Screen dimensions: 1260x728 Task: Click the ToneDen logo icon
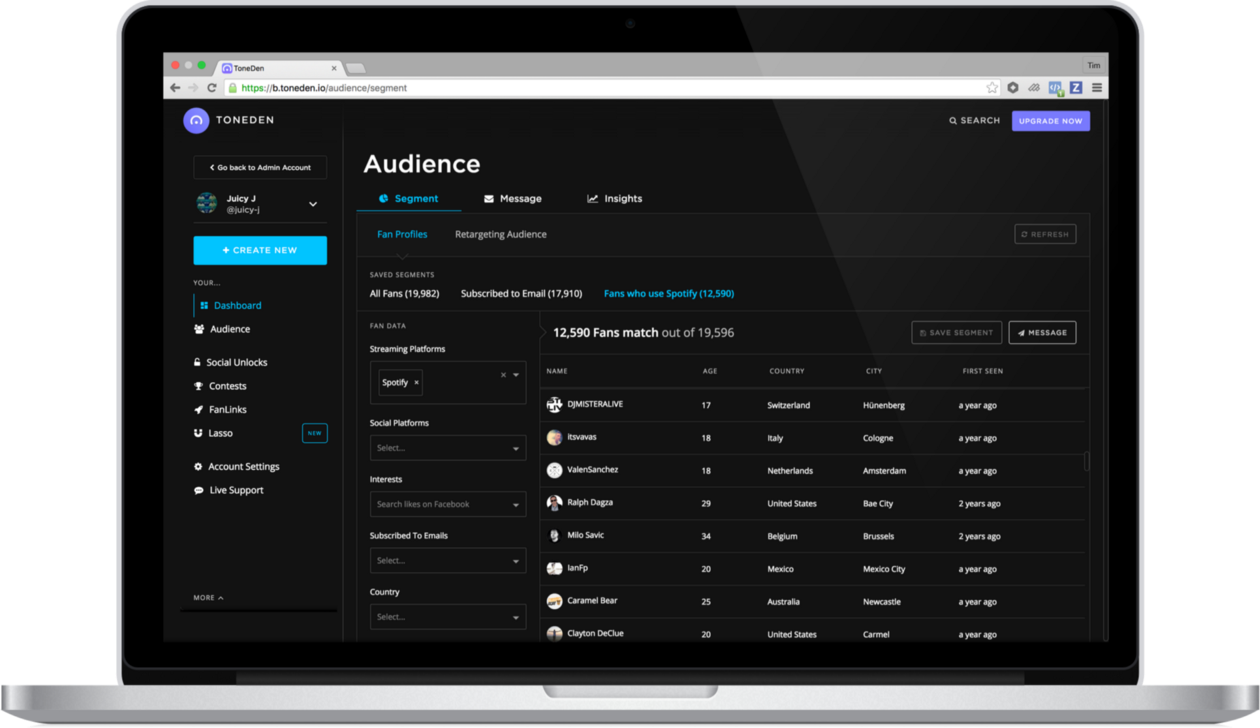coord(196,121)
